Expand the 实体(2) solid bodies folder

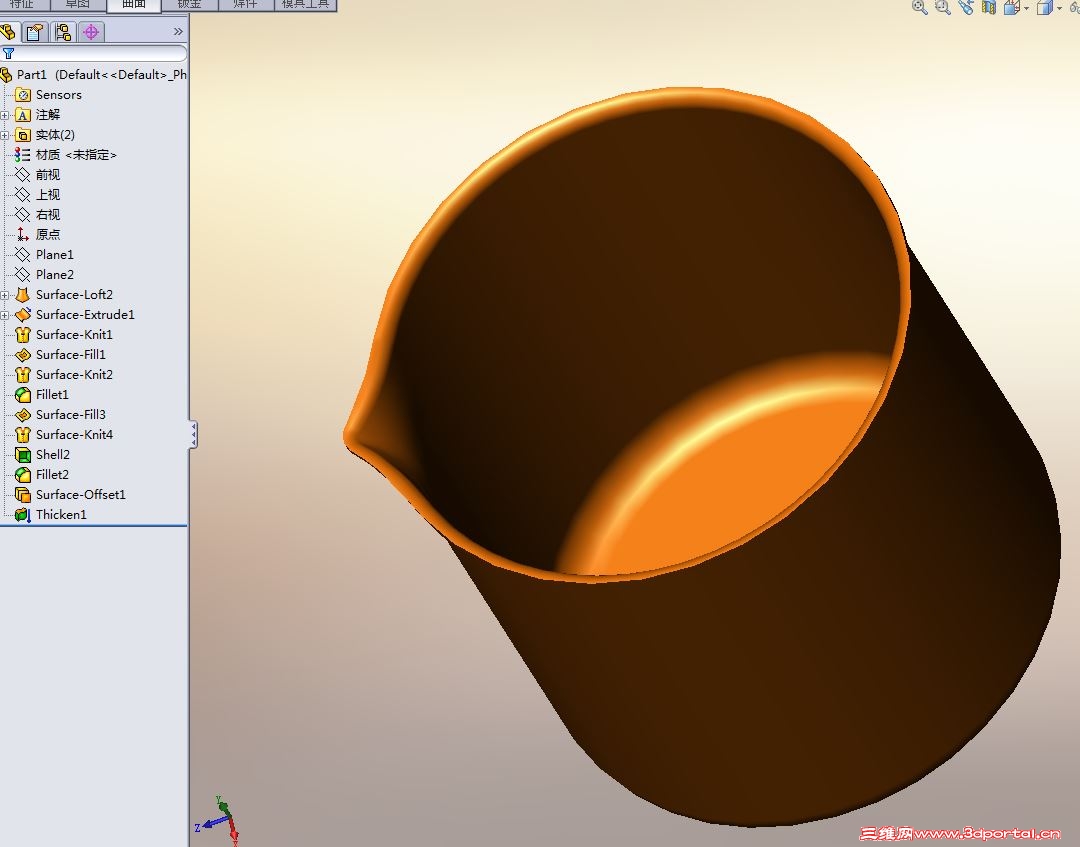coord(4,135)
